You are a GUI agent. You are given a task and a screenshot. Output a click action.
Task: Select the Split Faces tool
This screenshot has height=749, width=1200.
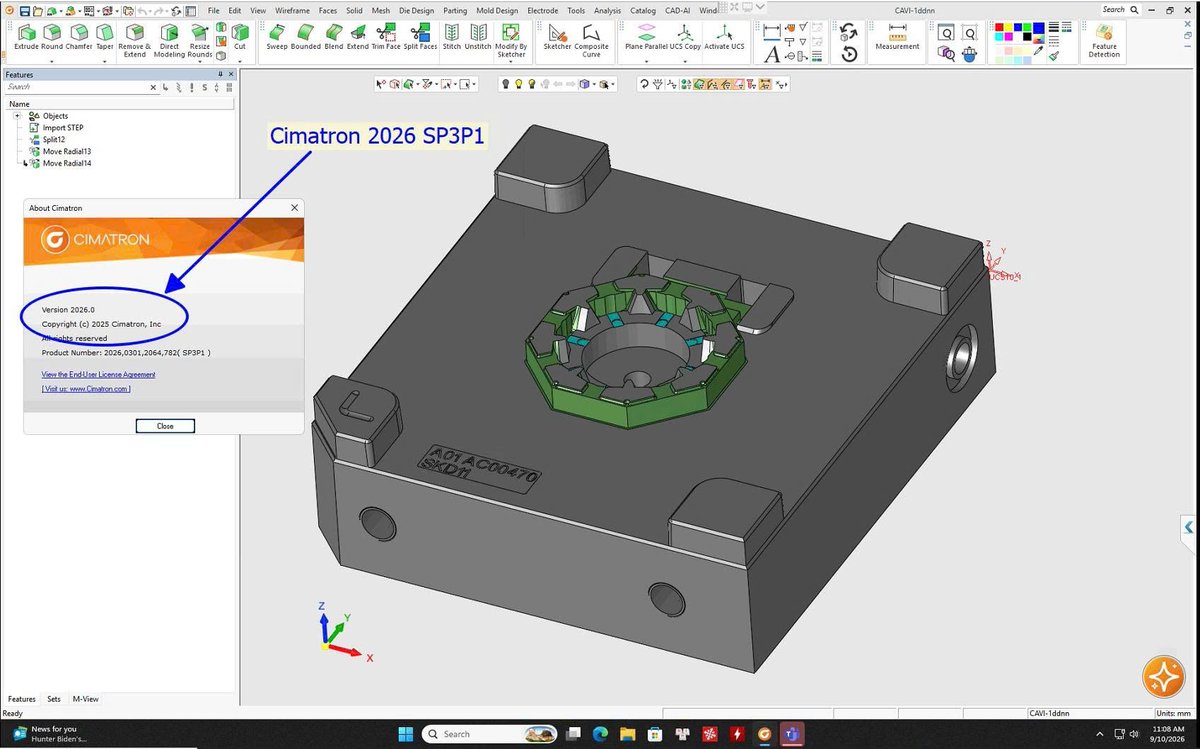420,38
